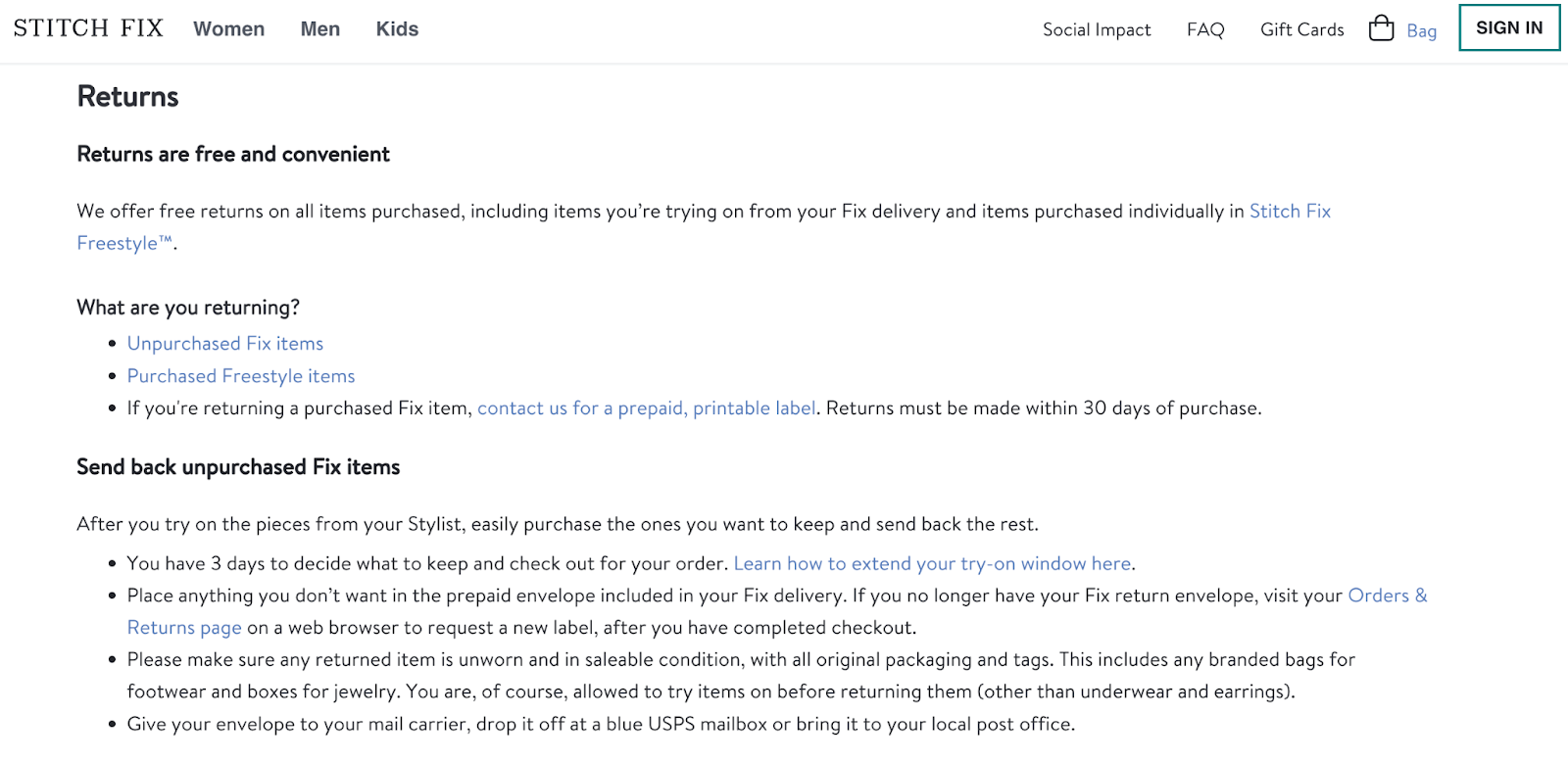
Task: Go to the Stitch Fix logo home
Action: (88, 28)
